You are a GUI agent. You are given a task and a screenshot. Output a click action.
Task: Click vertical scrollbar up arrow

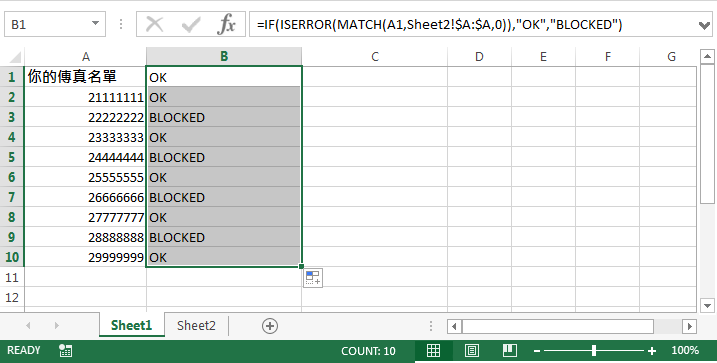tap(707, 57)
